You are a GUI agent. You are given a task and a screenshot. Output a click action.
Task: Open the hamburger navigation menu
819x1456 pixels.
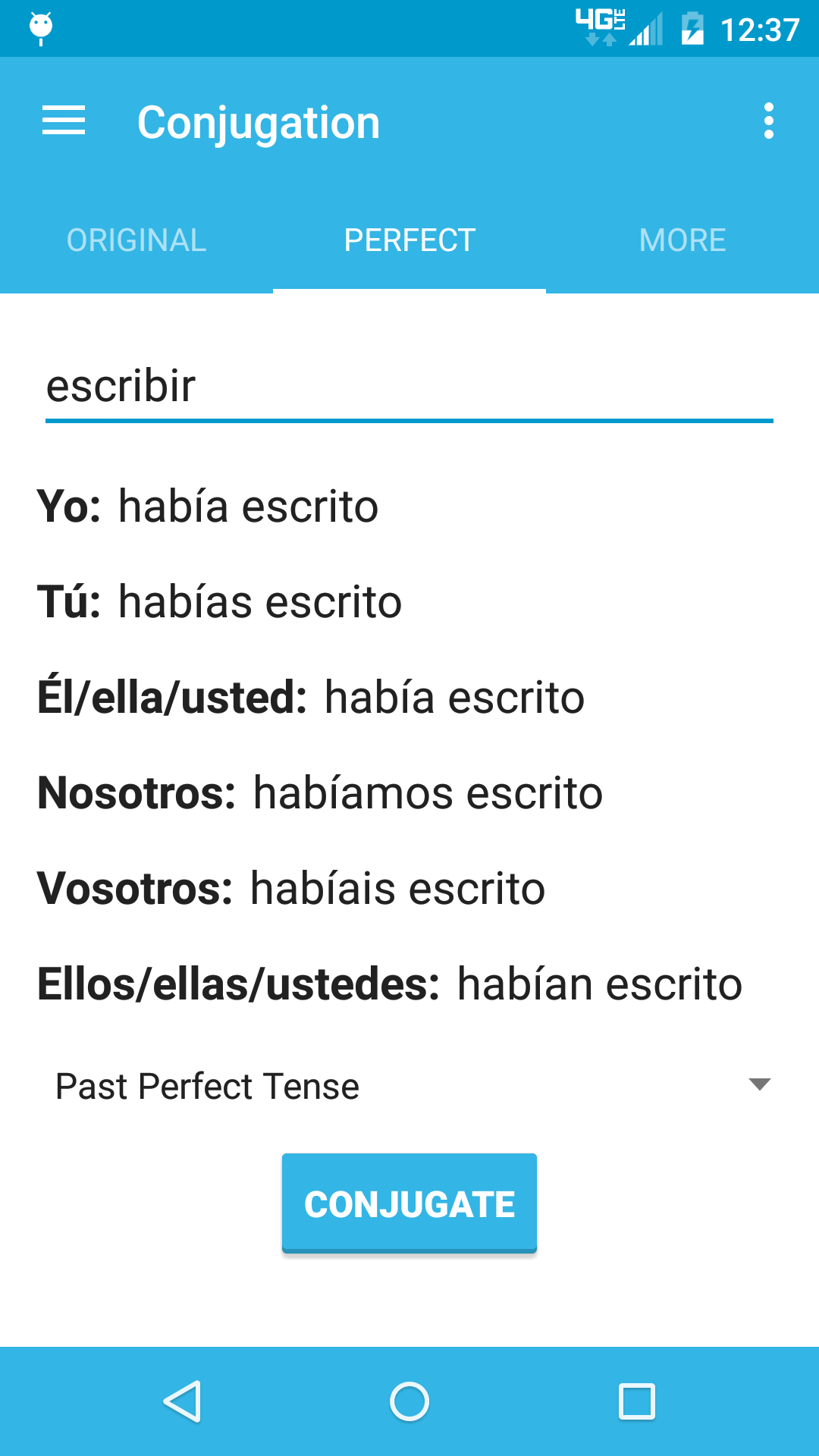click(x=64, y=121)
